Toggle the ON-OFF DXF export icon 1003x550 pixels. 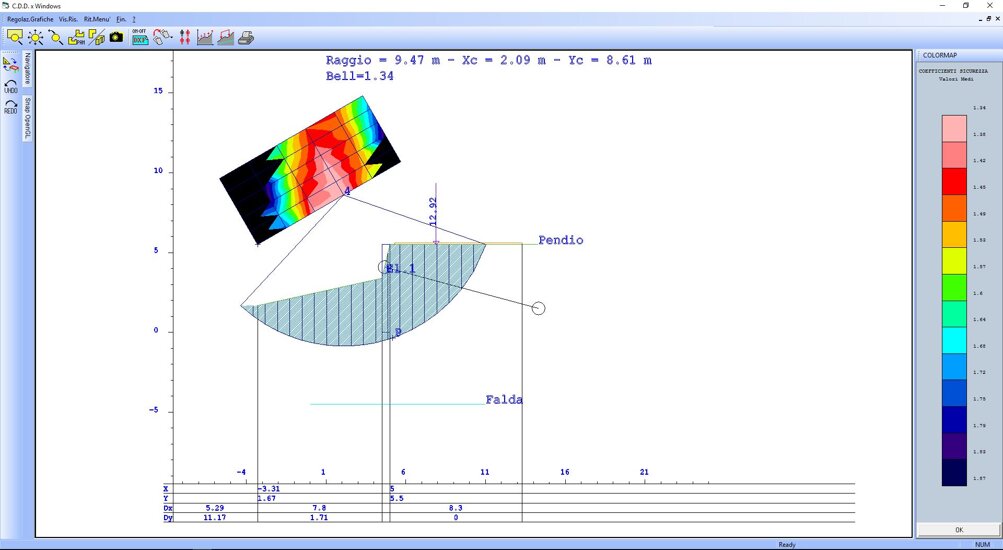pos(140,37)
